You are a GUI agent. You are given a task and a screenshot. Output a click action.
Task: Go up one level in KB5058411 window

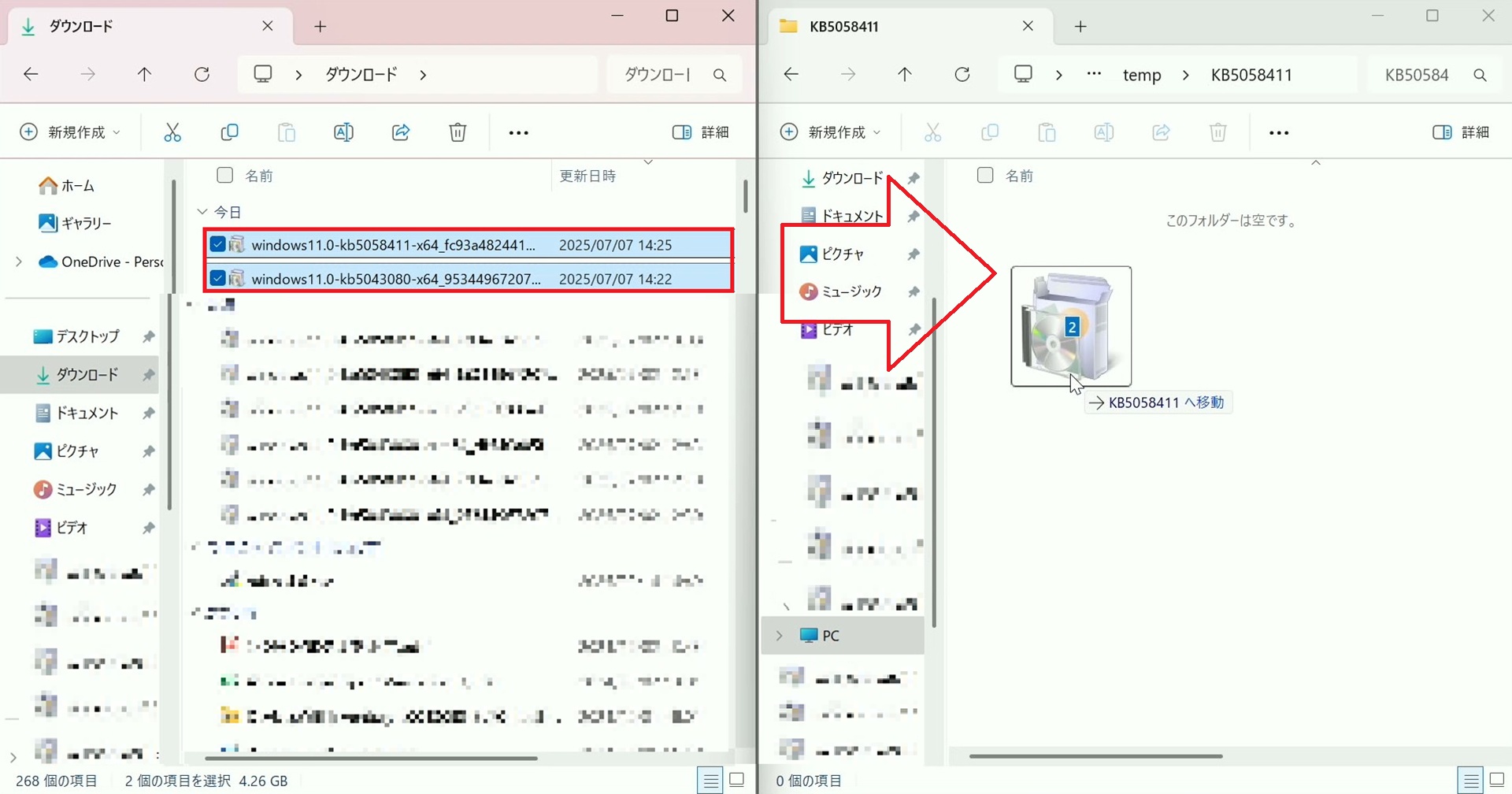pos(905,75)
